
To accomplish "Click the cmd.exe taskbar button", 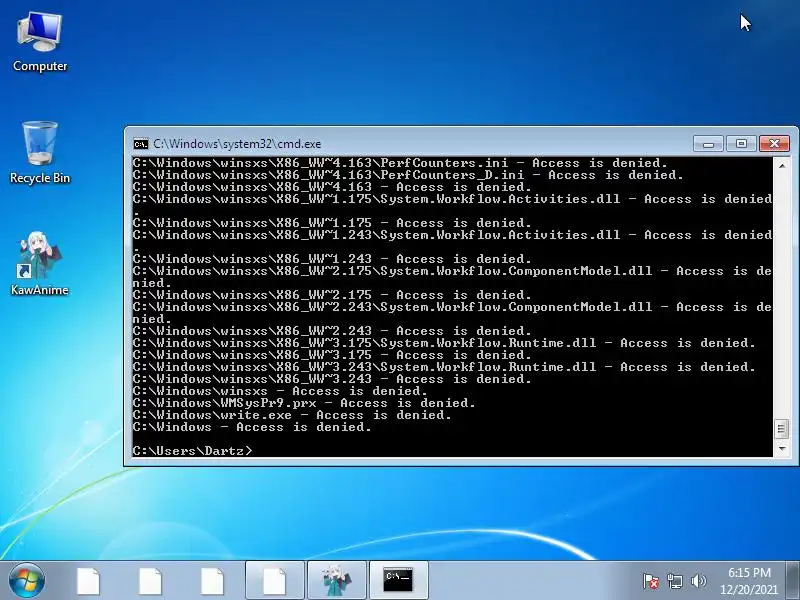I will pyautogui.click(x=398, y=581).
